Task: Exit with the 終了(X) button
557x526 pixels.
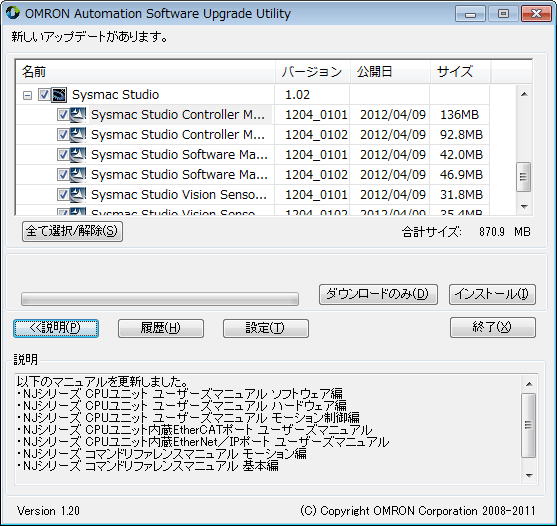Action: 493,327
